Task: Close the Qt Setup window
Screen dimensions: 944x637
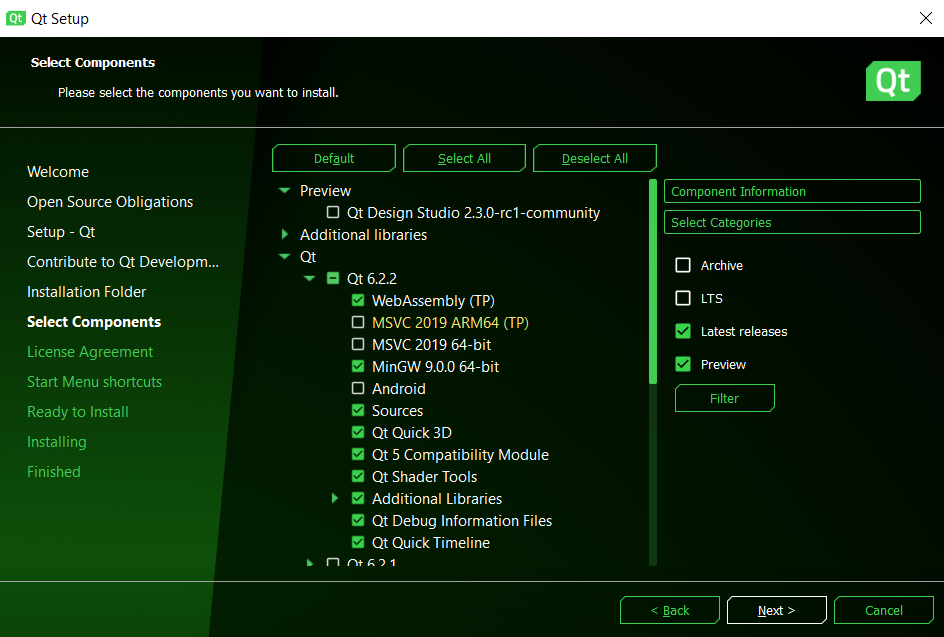Action: [926, 18]
